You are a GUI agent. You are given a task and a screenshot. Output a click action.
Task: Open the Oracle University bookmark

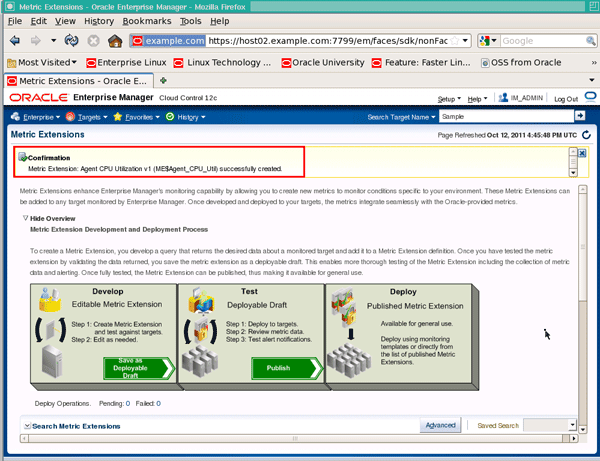coord(323,62)
